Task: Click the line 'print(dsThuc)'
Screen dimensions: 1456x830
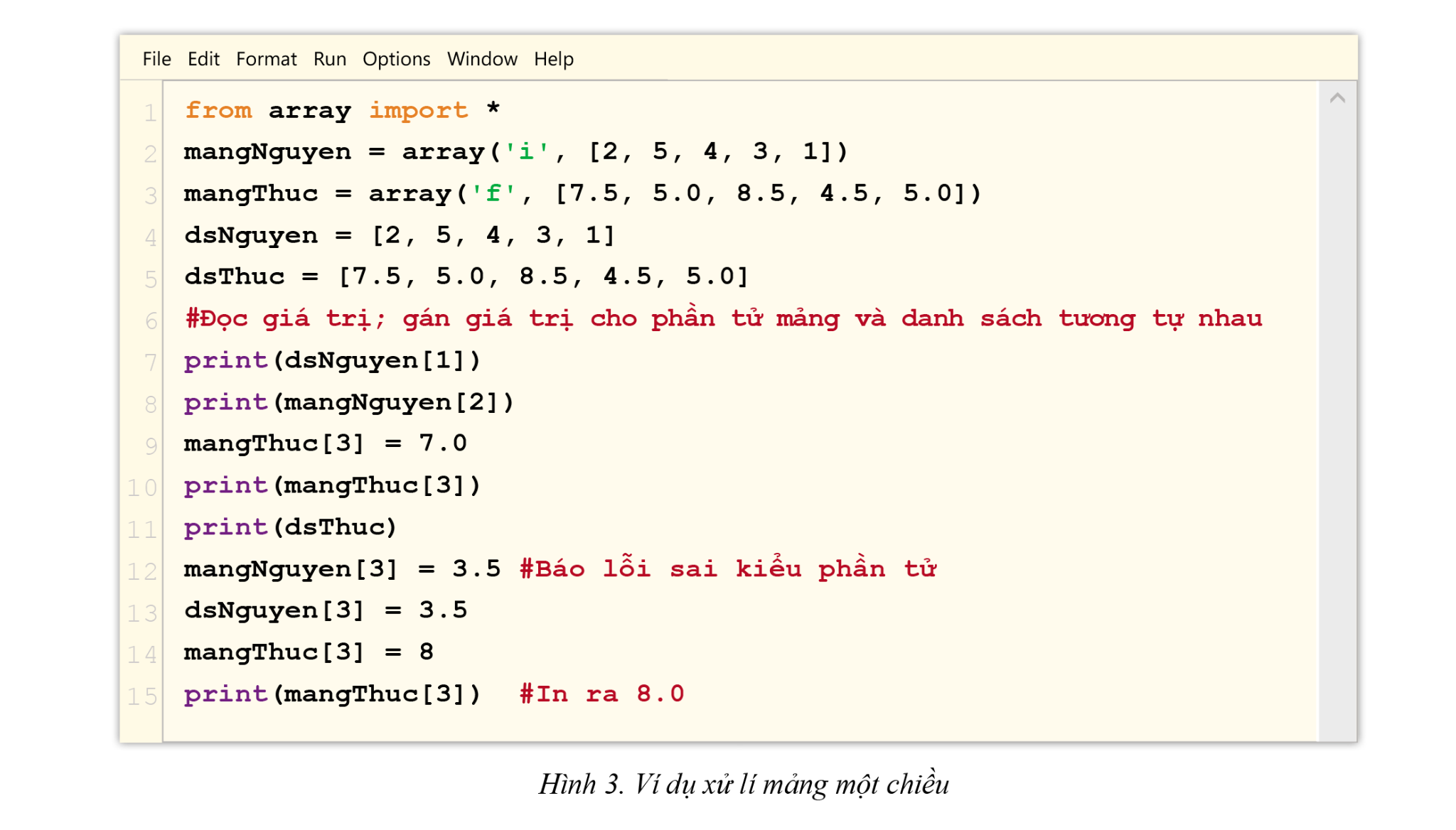Action: click(290, 527)
